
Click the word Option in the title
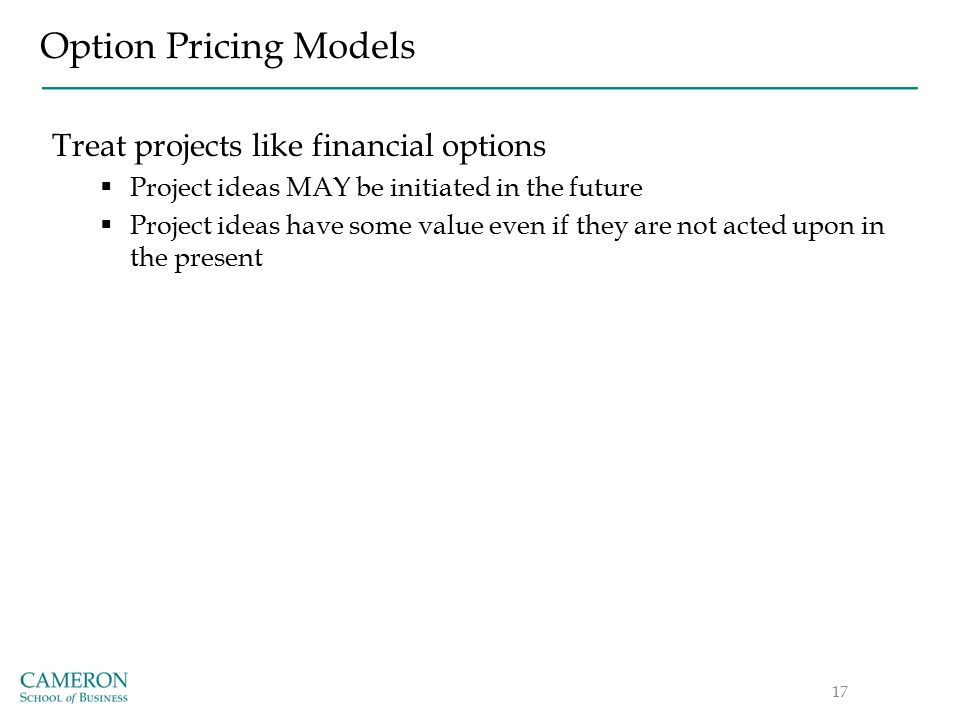98,48
